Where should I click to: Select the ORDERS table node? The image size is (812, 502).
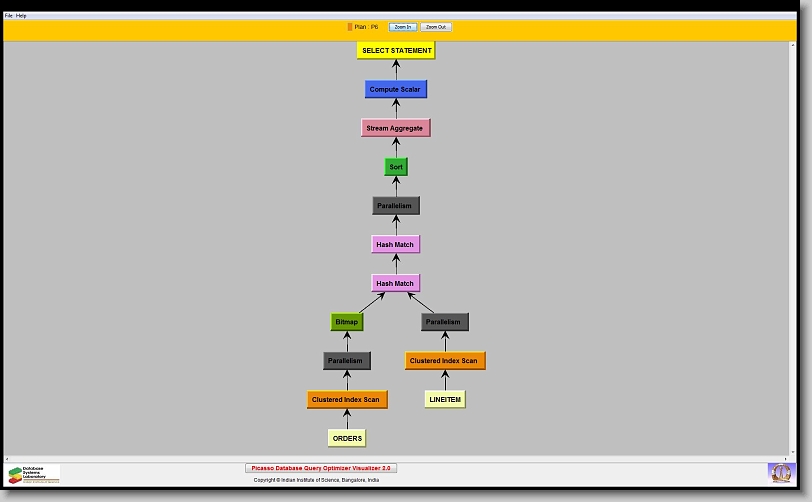click(x=347, y=438)
